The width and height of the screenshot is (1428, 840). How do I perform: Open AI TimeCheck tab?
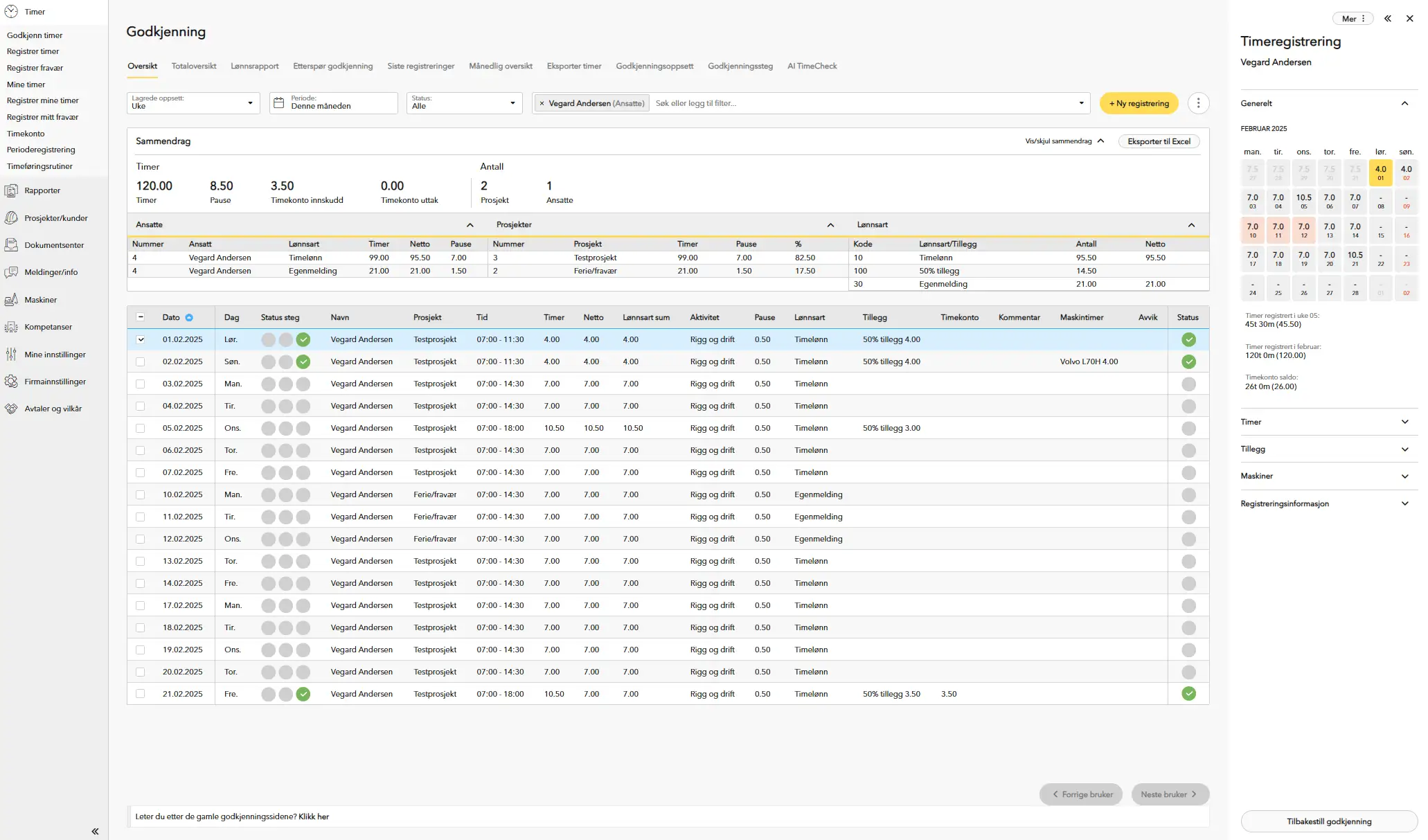[x=812, y=66]
